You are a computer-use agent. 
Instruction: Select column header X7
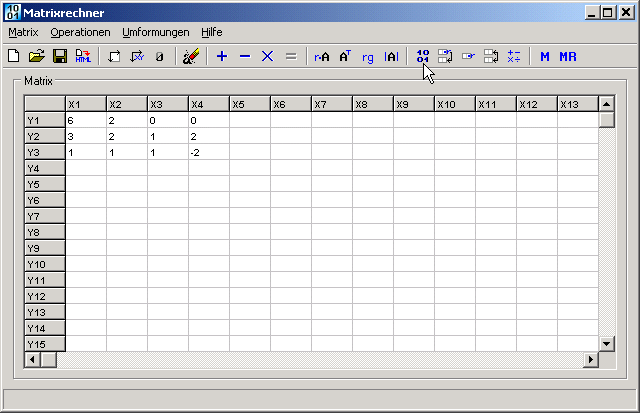click(331, 104)
